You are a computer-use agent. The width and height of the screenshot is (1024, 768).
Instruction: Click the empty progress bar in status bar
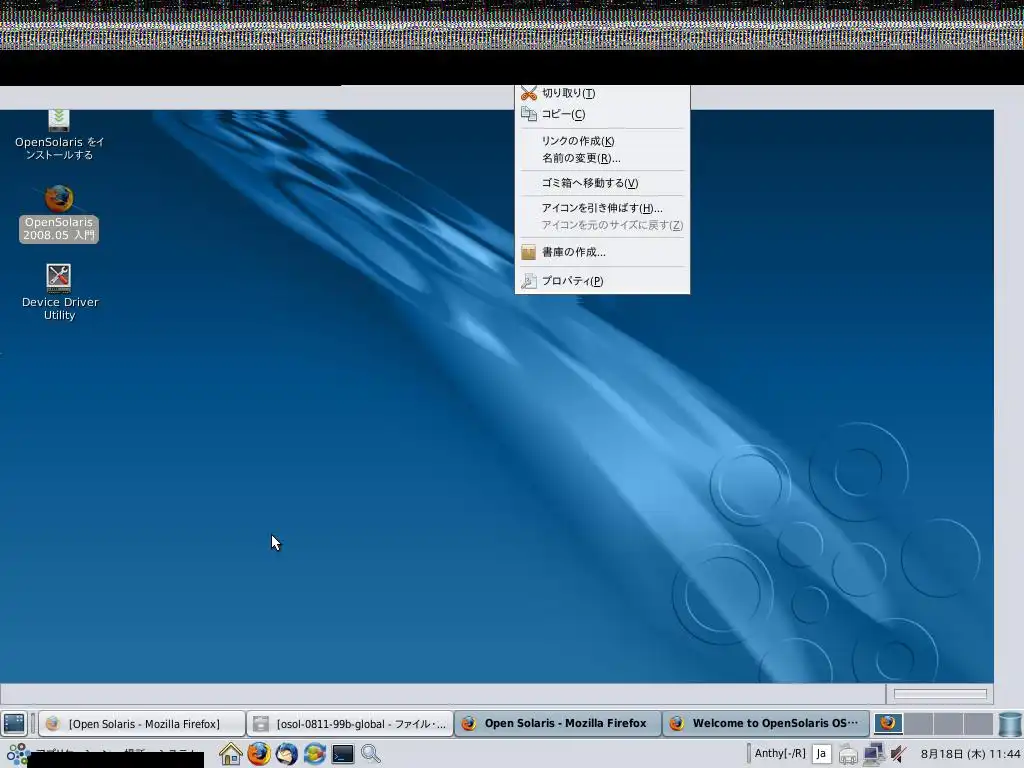point(940,694)
